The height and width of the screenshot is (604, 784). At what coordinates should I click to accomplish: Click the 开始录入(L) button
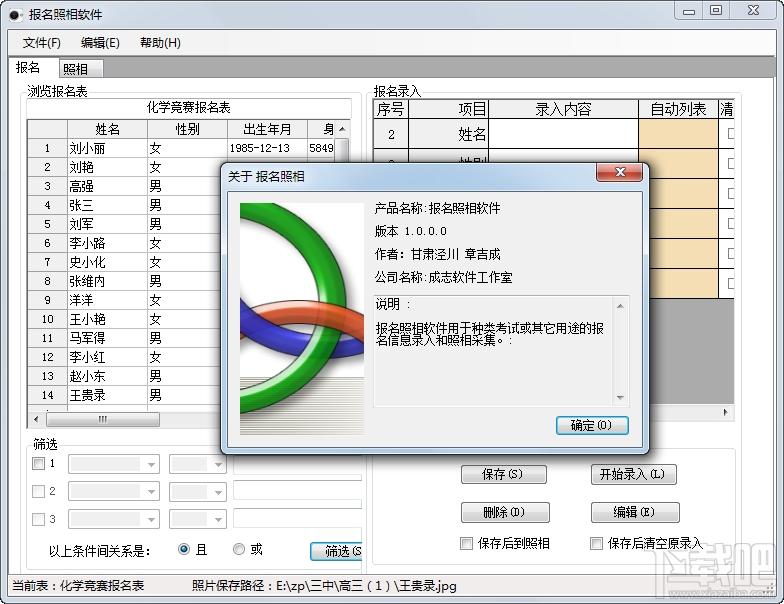click(634, 474)
